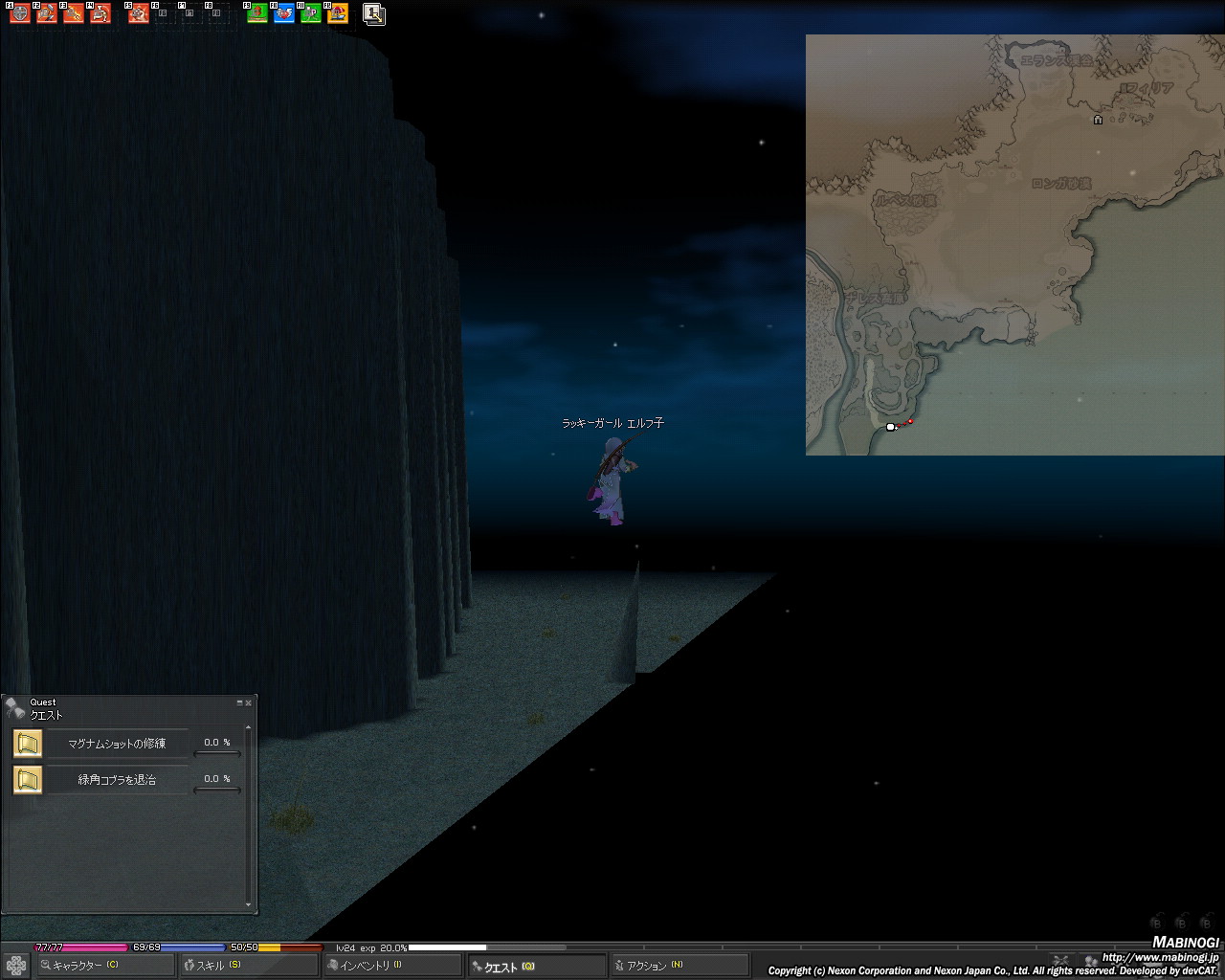
Task: Activate the F5 hotkey skill icon
Action: click(x=140, y=14)
